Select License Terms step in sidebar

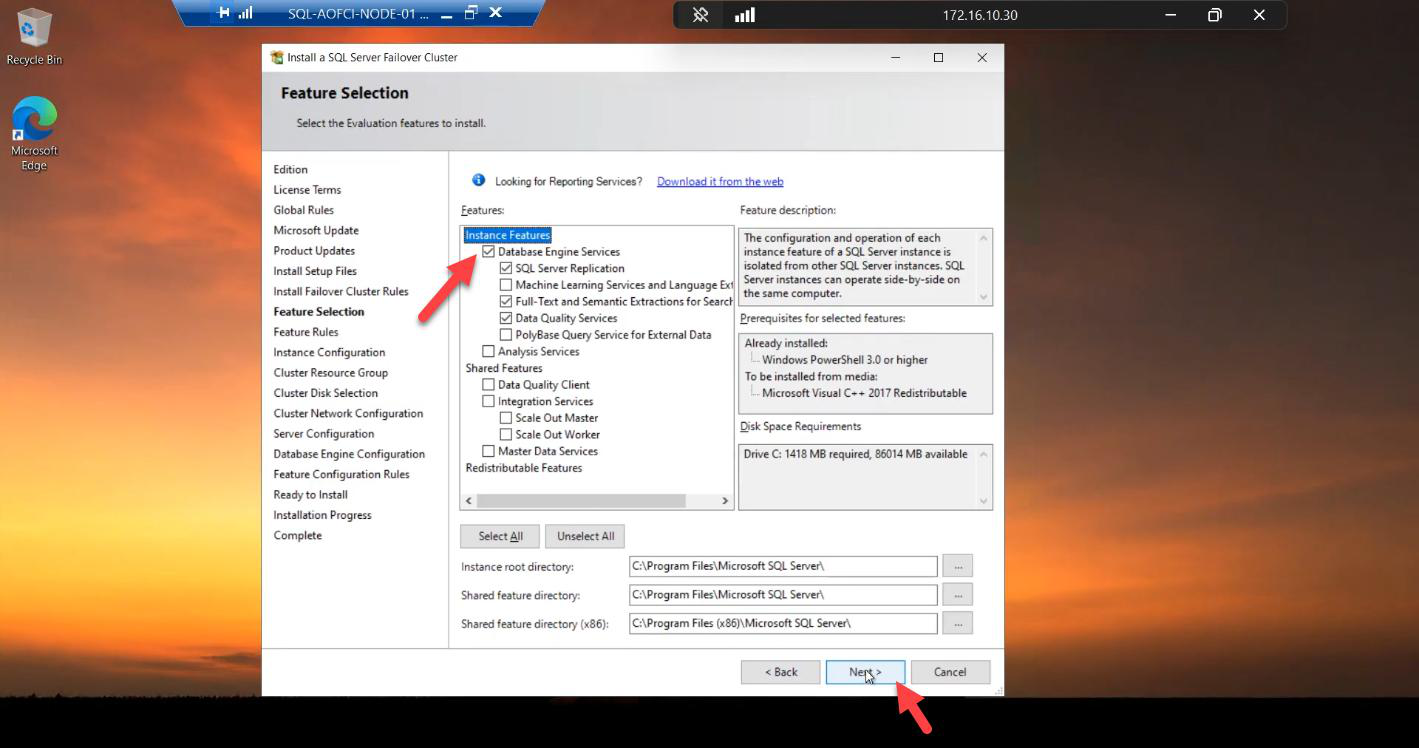[x=307, y=189]
